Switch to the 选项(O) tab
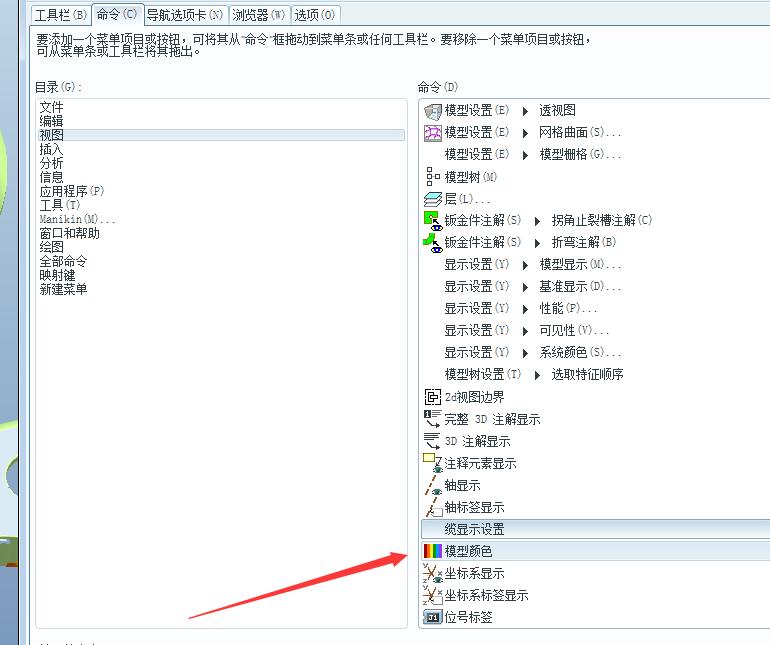This screenshot has height=645, width=770. coord(315,15)
